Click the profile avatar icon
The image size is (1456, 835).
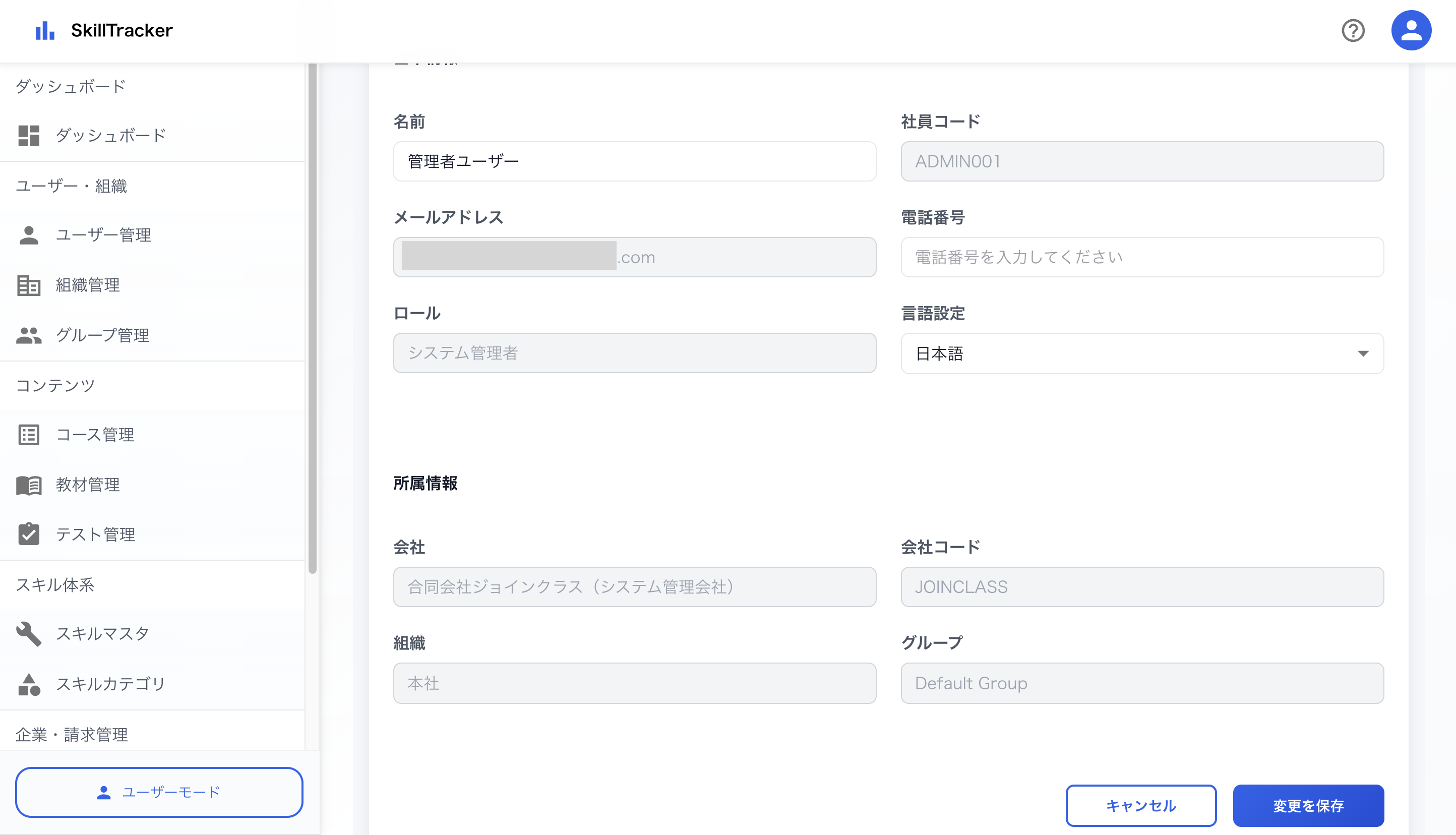pos(1411,30)
